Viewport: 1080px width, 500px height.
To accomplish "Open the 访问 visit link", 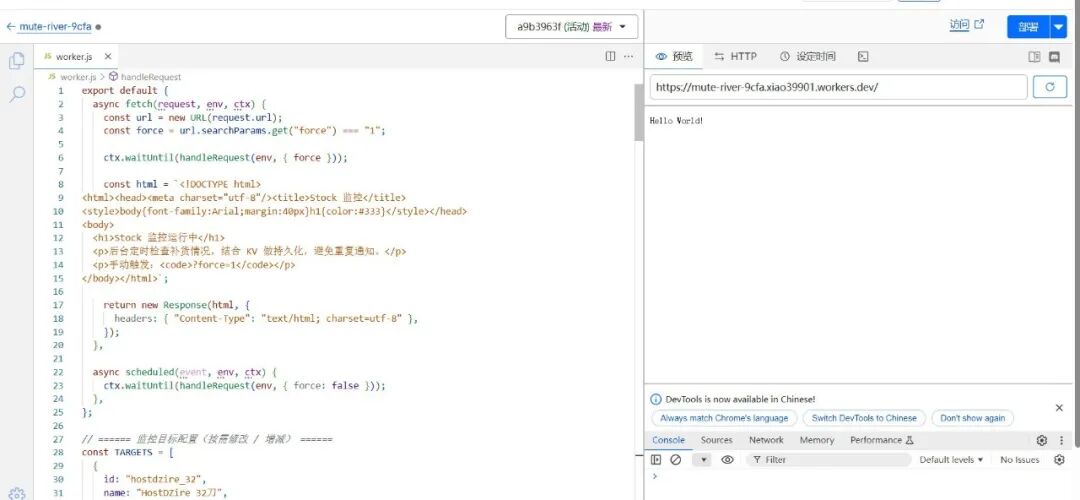I will pos(966,25).
